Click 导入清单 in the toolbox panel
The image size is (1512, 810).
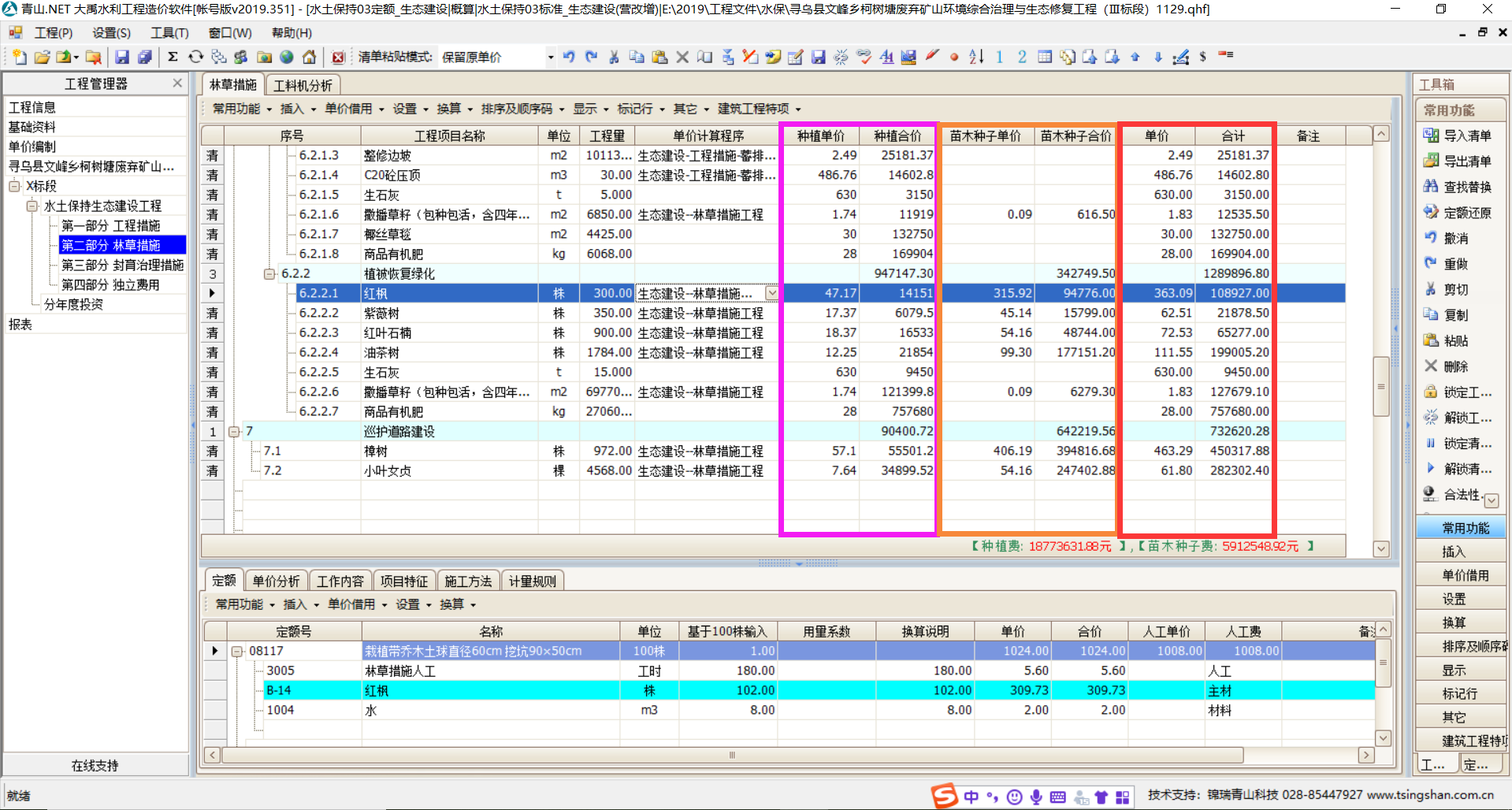(x=1459, y=136)
